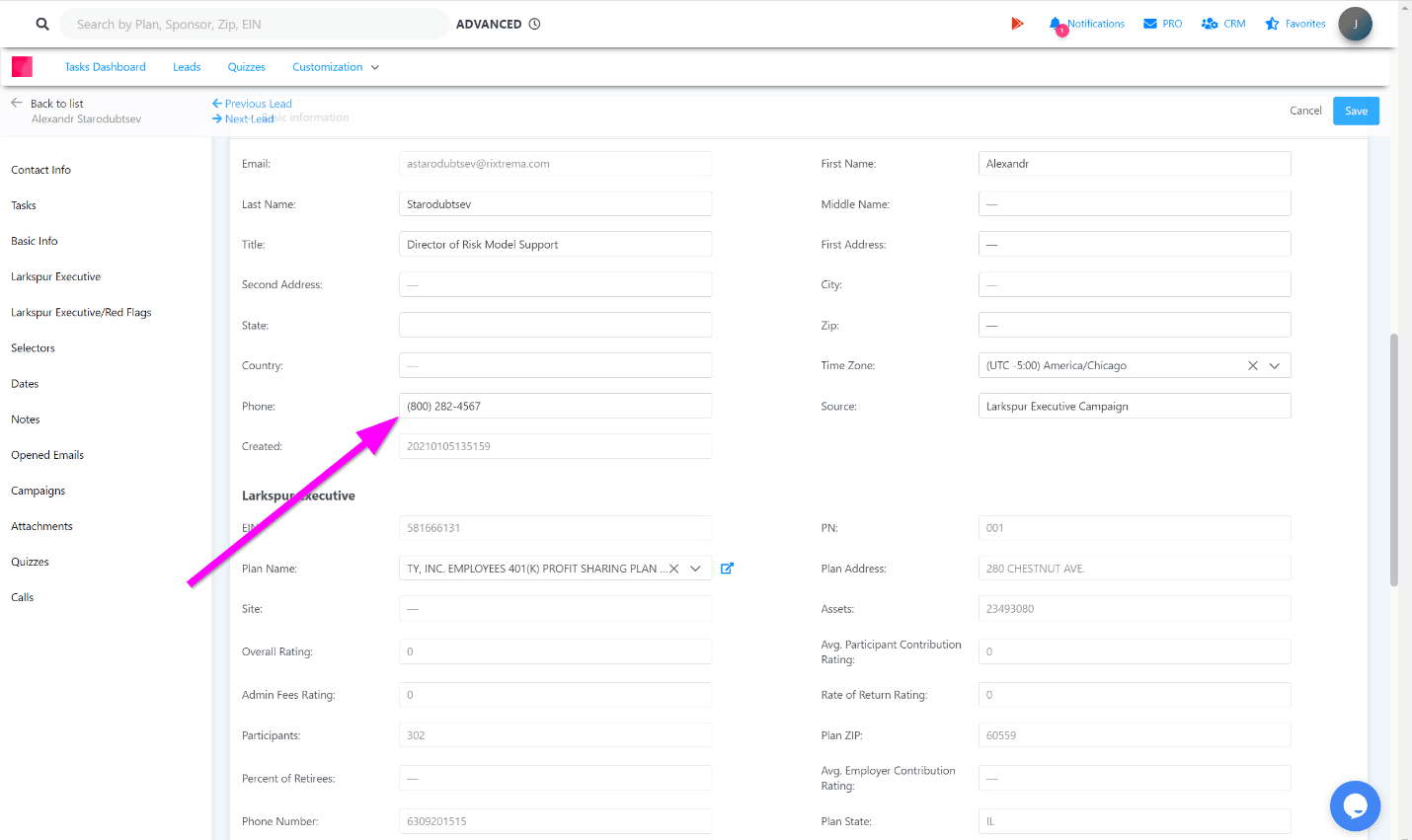Open the CRM people icon
This screenshot has height=840, width=1412.
(1210, 24)
